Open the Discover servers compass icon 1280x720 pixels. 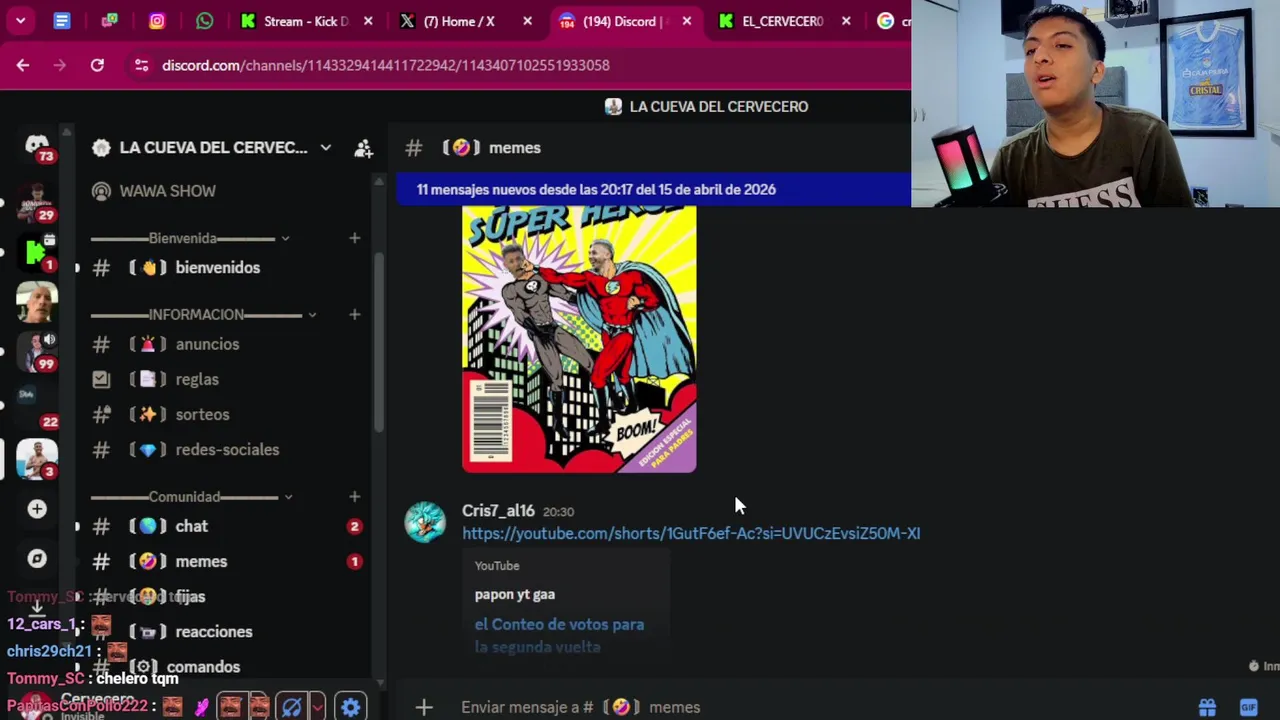37,559
